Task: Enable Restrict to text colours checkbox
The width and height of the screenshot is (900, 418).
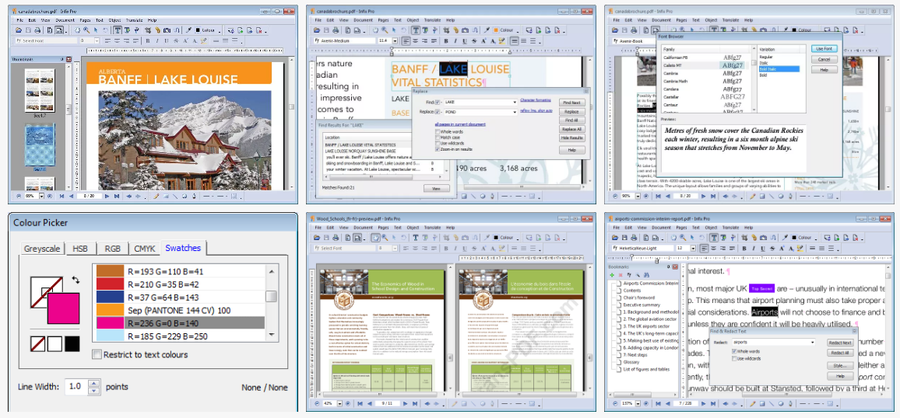Action: click(97, 354)
